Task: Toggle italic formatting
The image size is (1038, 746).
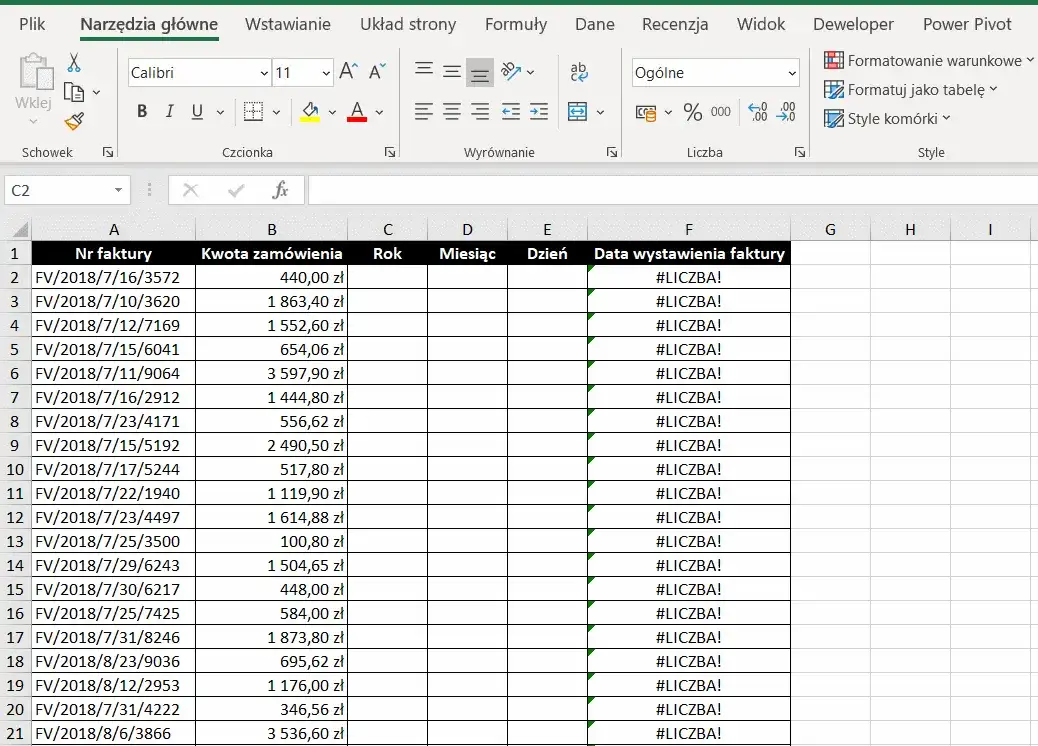Action: (168, 111)
